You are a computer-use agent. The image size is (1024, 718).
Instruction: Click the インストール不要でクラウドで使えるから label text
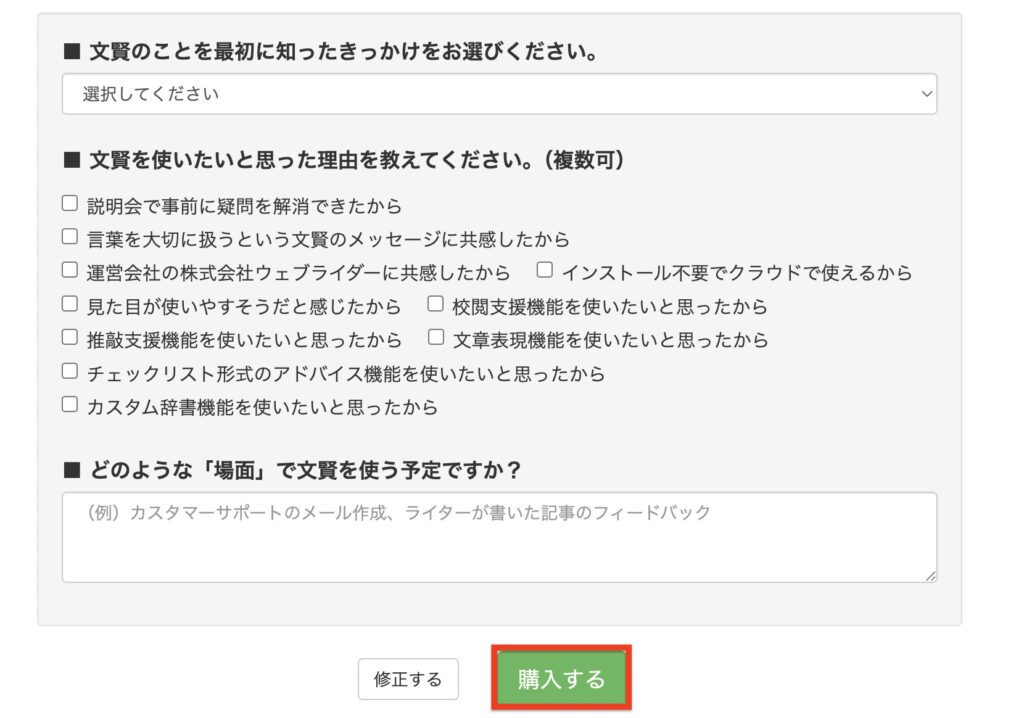(737, 273)
